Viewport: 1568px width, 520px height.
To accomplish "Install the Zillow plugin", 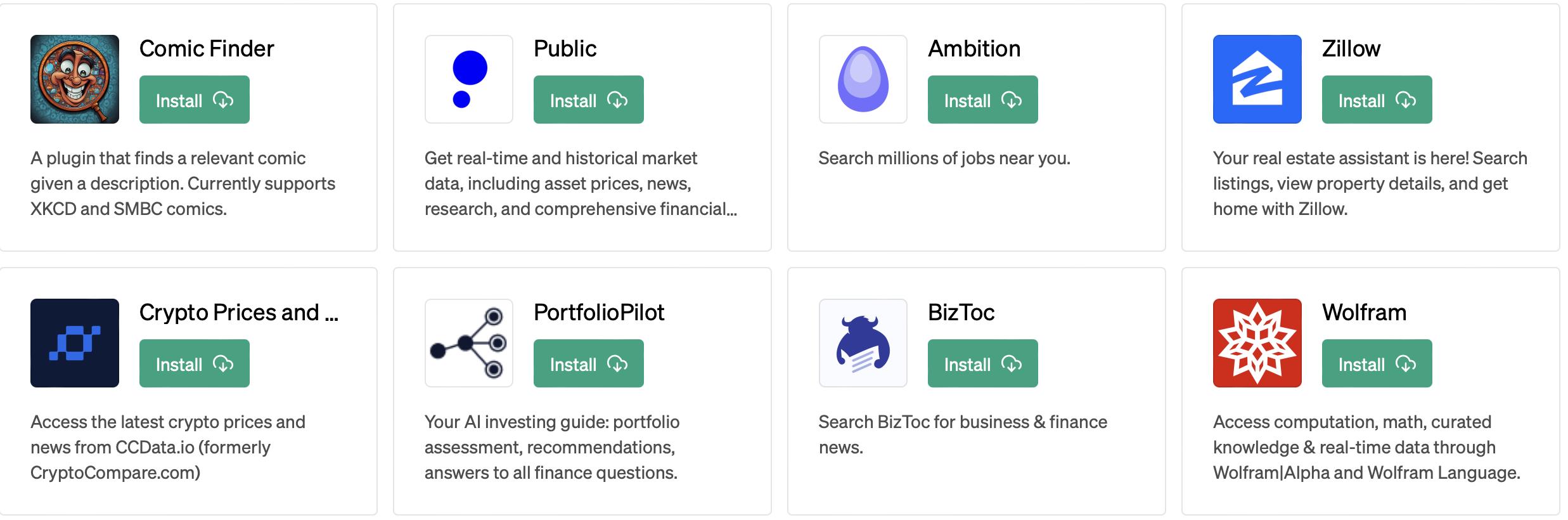I will coord(1377,100).
